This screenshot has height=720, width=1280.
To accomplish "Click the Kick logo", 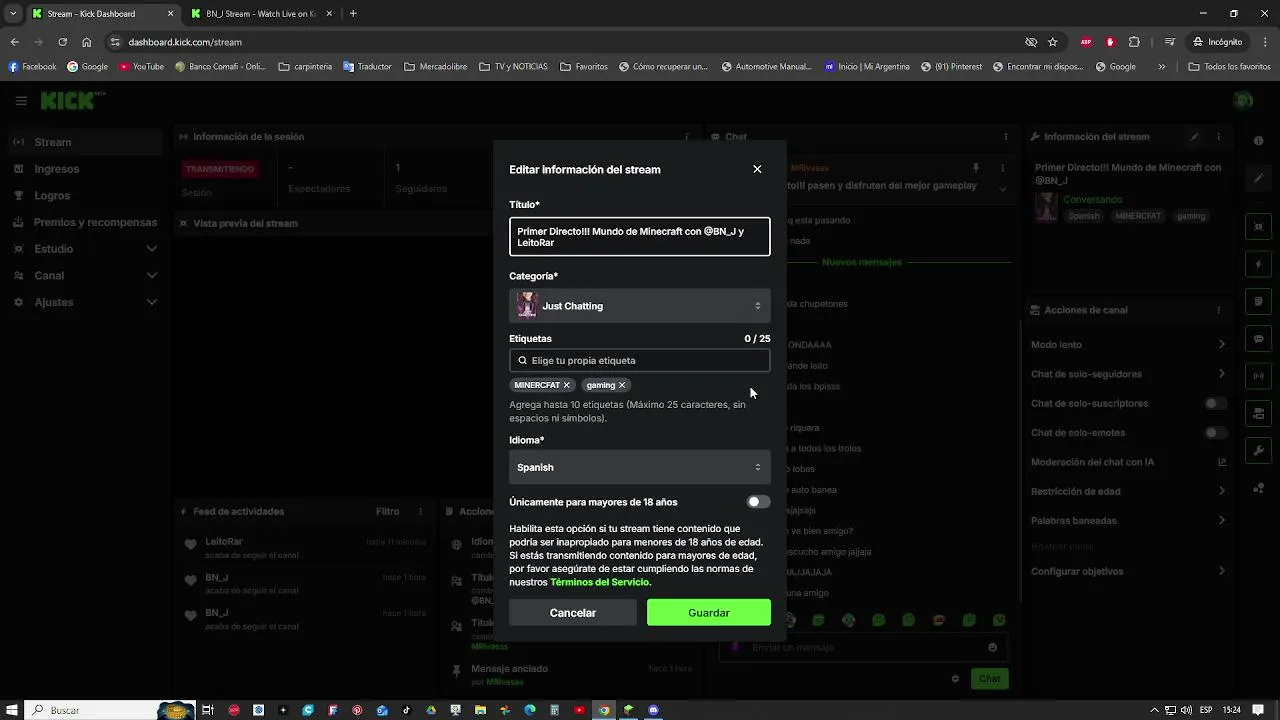I will (x=71, y=101).
